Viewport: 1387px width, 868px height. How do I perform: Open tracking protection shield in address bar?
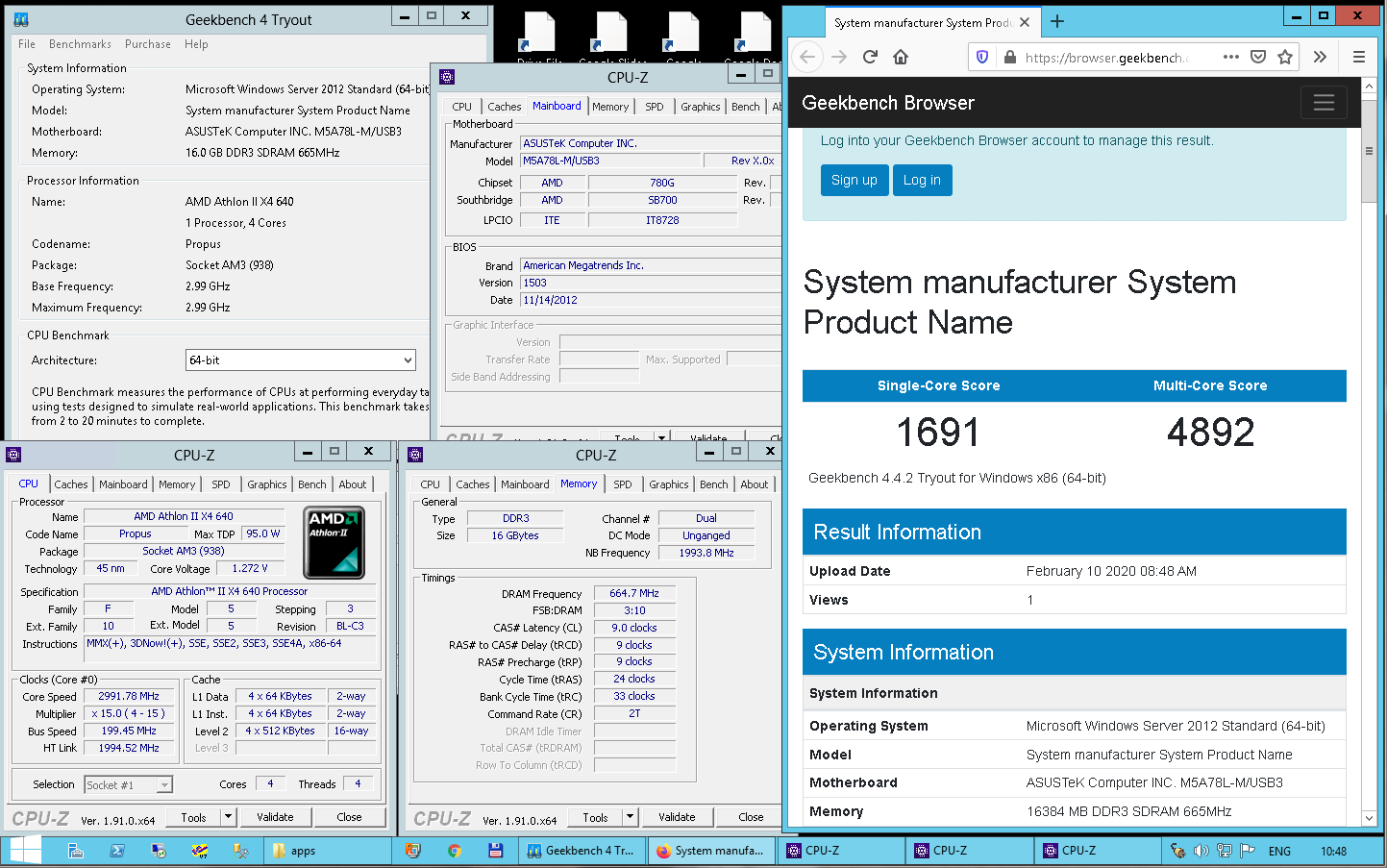point(981,57)
